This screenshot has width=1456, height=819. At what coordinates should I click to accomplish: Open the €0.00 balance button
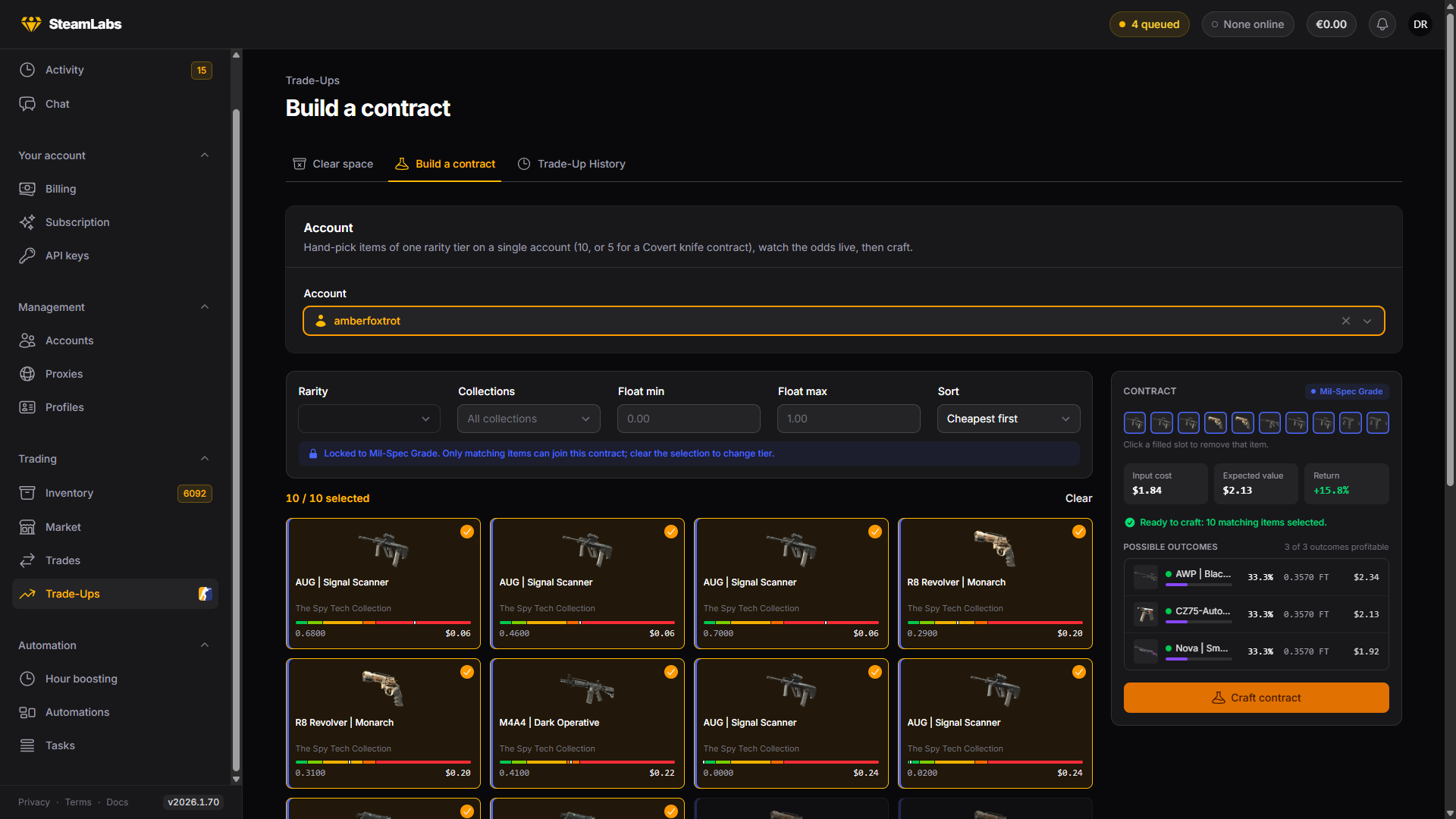(x=1331, y=24)
